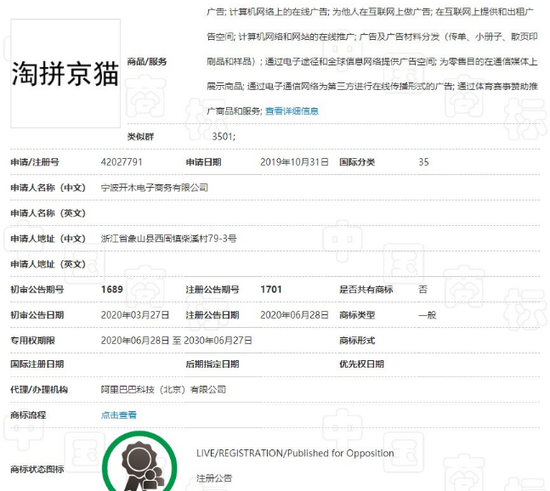Select the LIVE/REGISTRATION/Published for Opposition status text
Screen dimensions: 550x491
point(295,453)
